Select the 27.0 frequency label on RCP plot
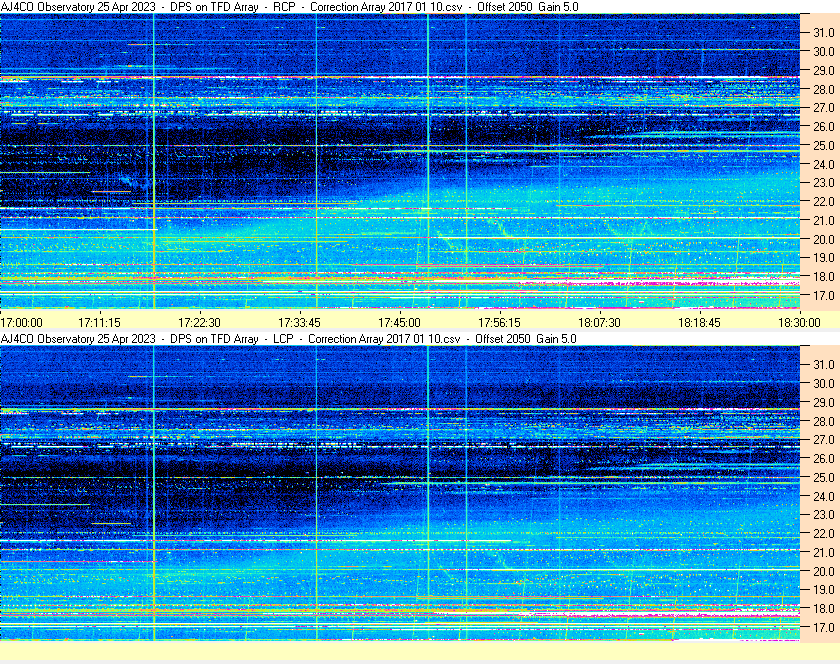Image resolution: width=840 pixels, height=664 pixels. 824,108
